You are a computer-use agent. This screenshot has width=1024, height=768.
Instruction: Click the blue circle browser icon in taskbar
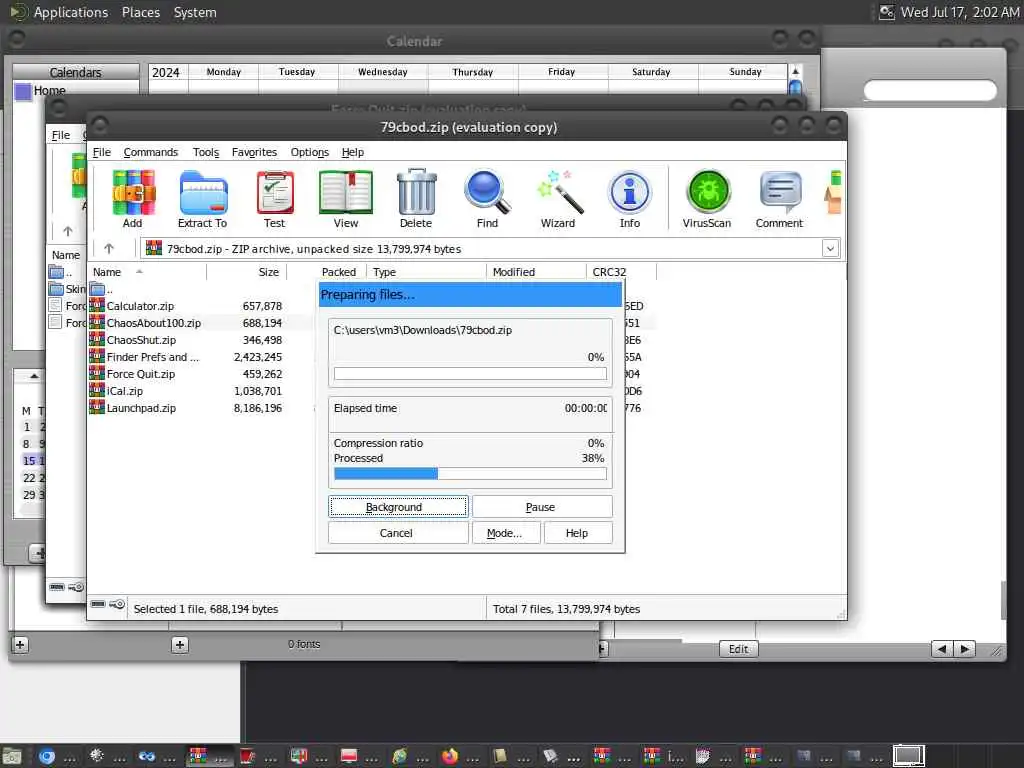pyautogui.click(x=46, y=756)
